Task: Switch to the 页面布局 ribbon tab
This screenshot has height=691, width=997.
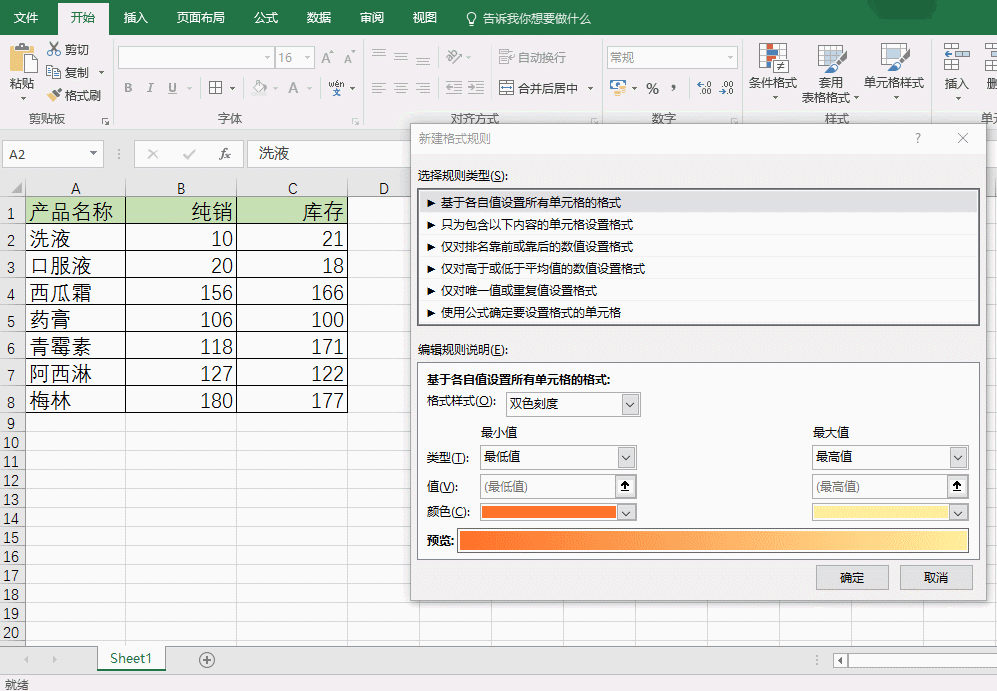Action: [x=200, y=18]
